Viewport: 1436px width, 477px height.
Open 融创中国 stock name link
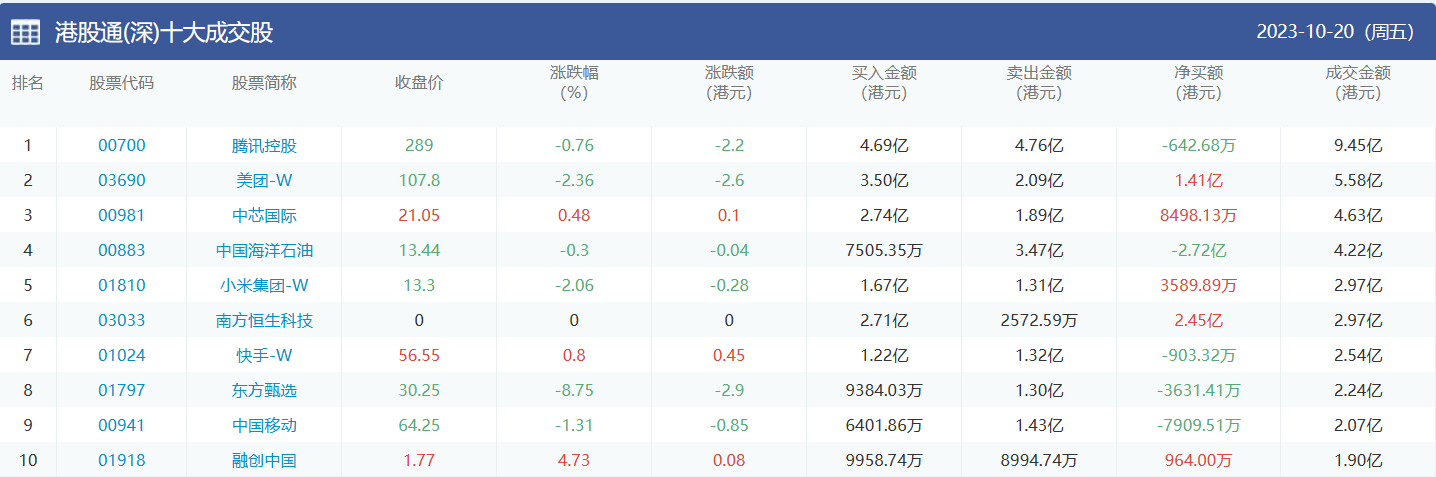264,460
